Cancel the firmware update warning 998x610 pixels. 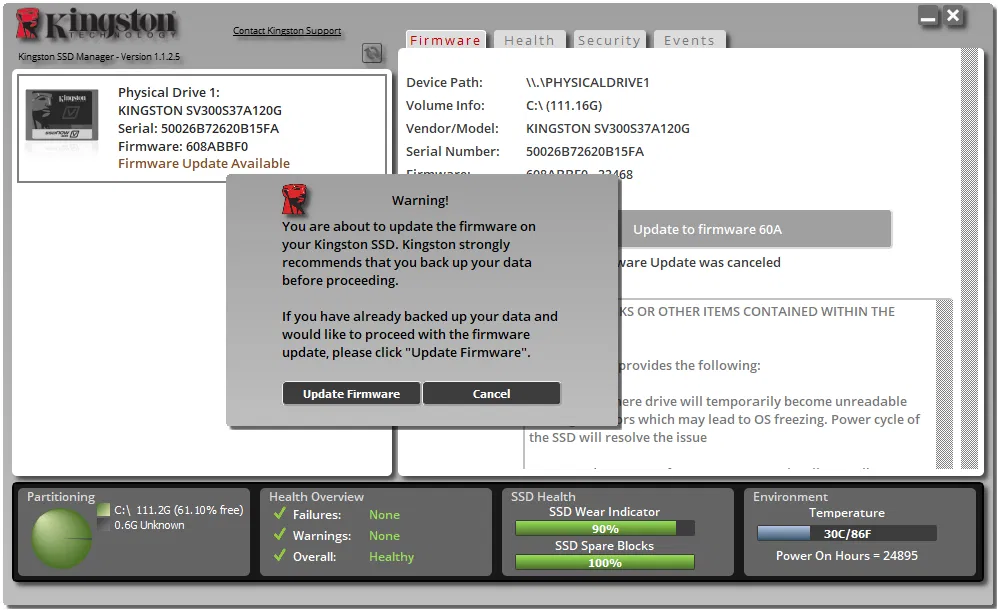coord(491,394)
